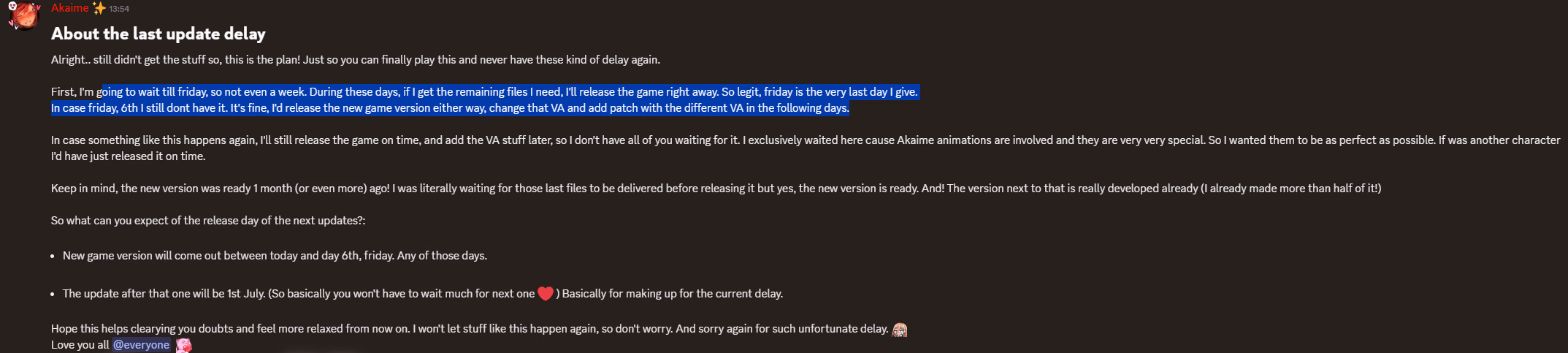
Task: Click the sentence starting 'Hope this helps clearying'
Action: pyautogui.click(x=470, y=329)
